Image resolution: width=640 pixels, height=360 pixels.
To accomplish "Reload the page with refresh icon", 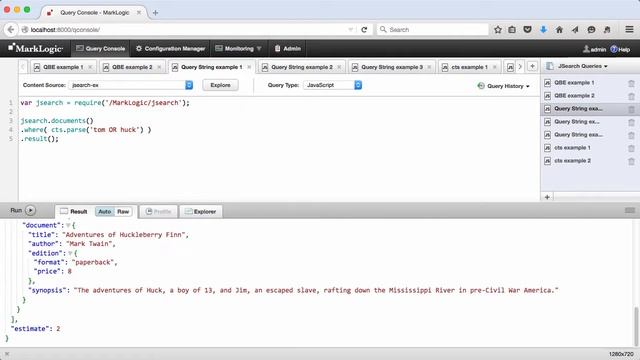I will click(x=364, y=29).
